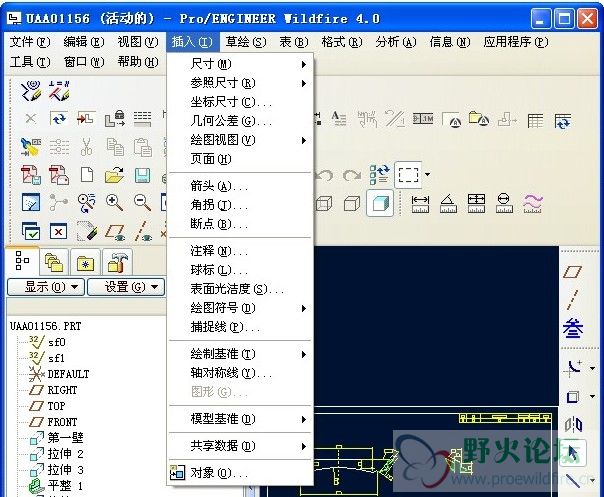The width and height of the screenshot is (604, 497).
Task: Select 页面(H) from Insert menu
Action: [x=240, y=159]
